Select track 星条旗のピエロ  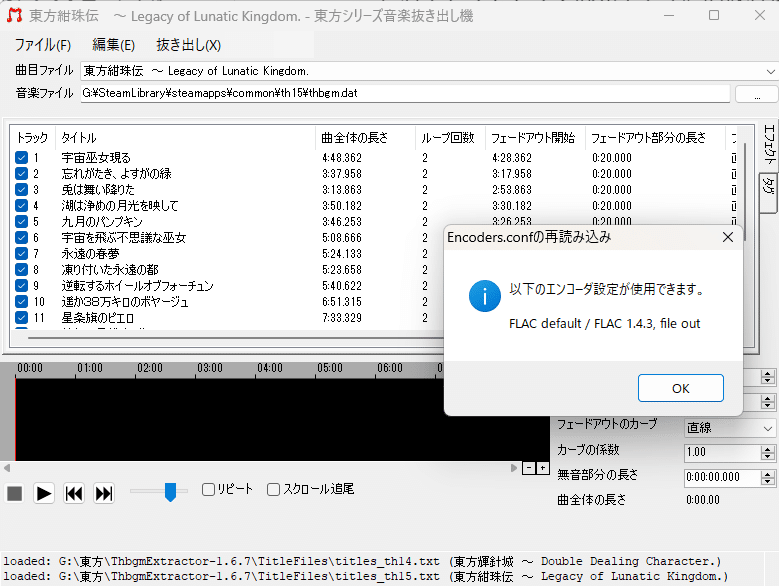[97, 317]
